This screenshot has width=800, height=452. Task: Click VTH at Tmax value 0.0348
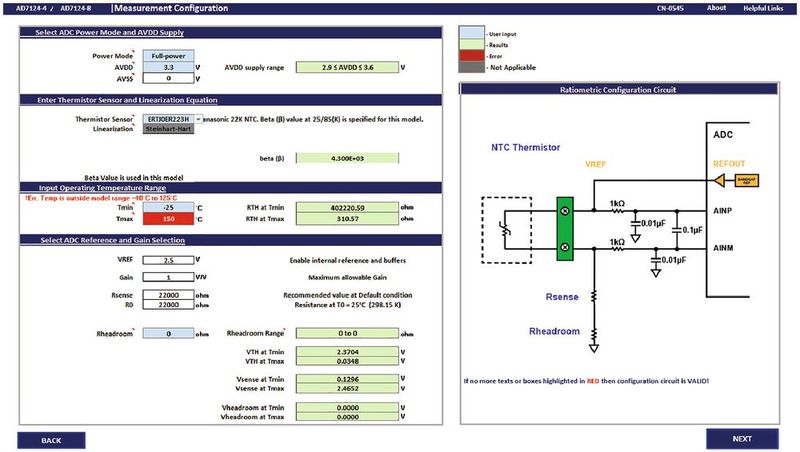point(347,361)
